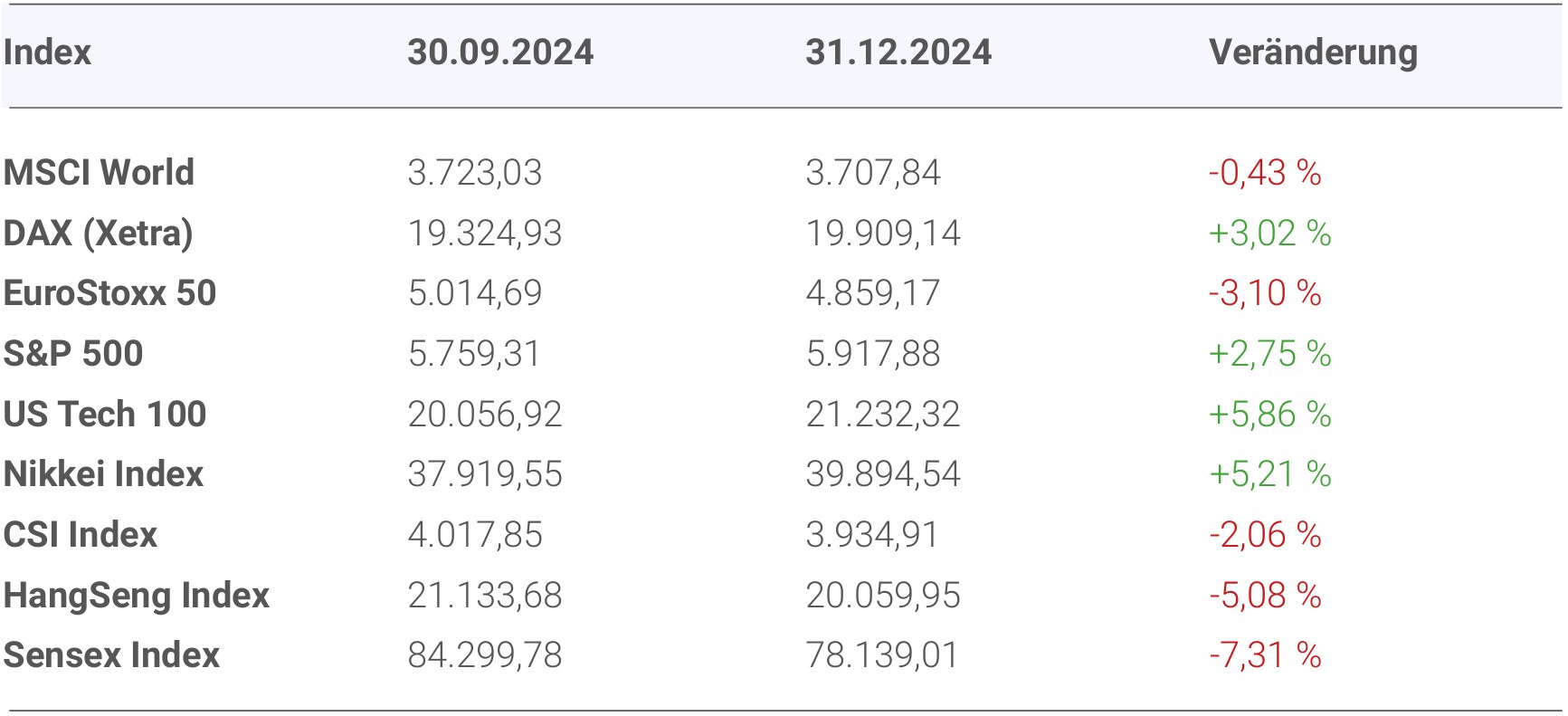This screenshot has width=1568, height=716.
Task: Click the DAX (Xetra) row label
Action: pos(99,233)
